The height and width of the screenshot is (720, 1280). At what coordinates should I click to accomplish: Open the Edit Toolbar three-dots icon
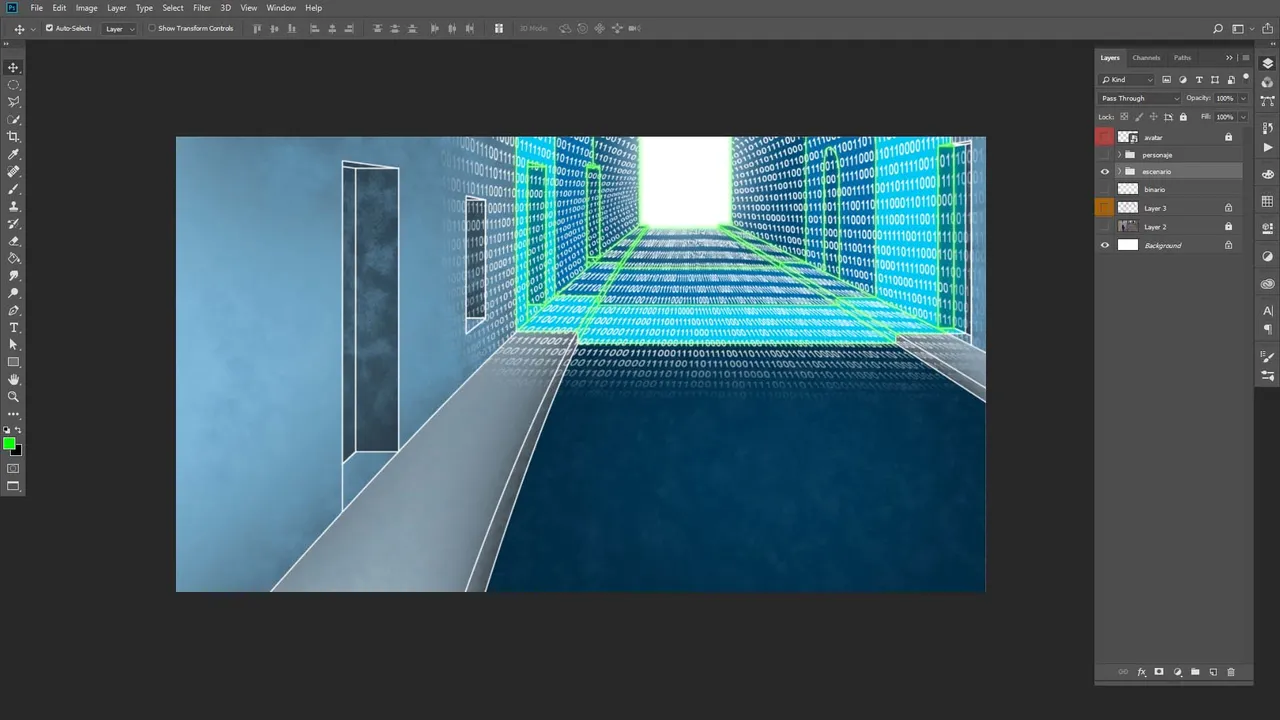[13, 414]
